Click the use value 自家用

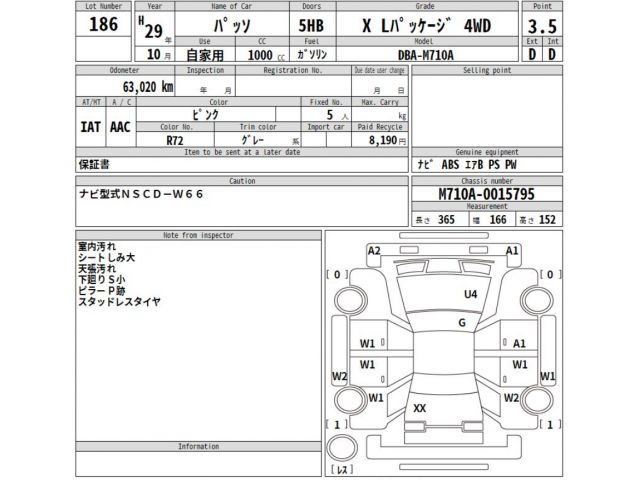pyautogui.click(x=205, y=55)
